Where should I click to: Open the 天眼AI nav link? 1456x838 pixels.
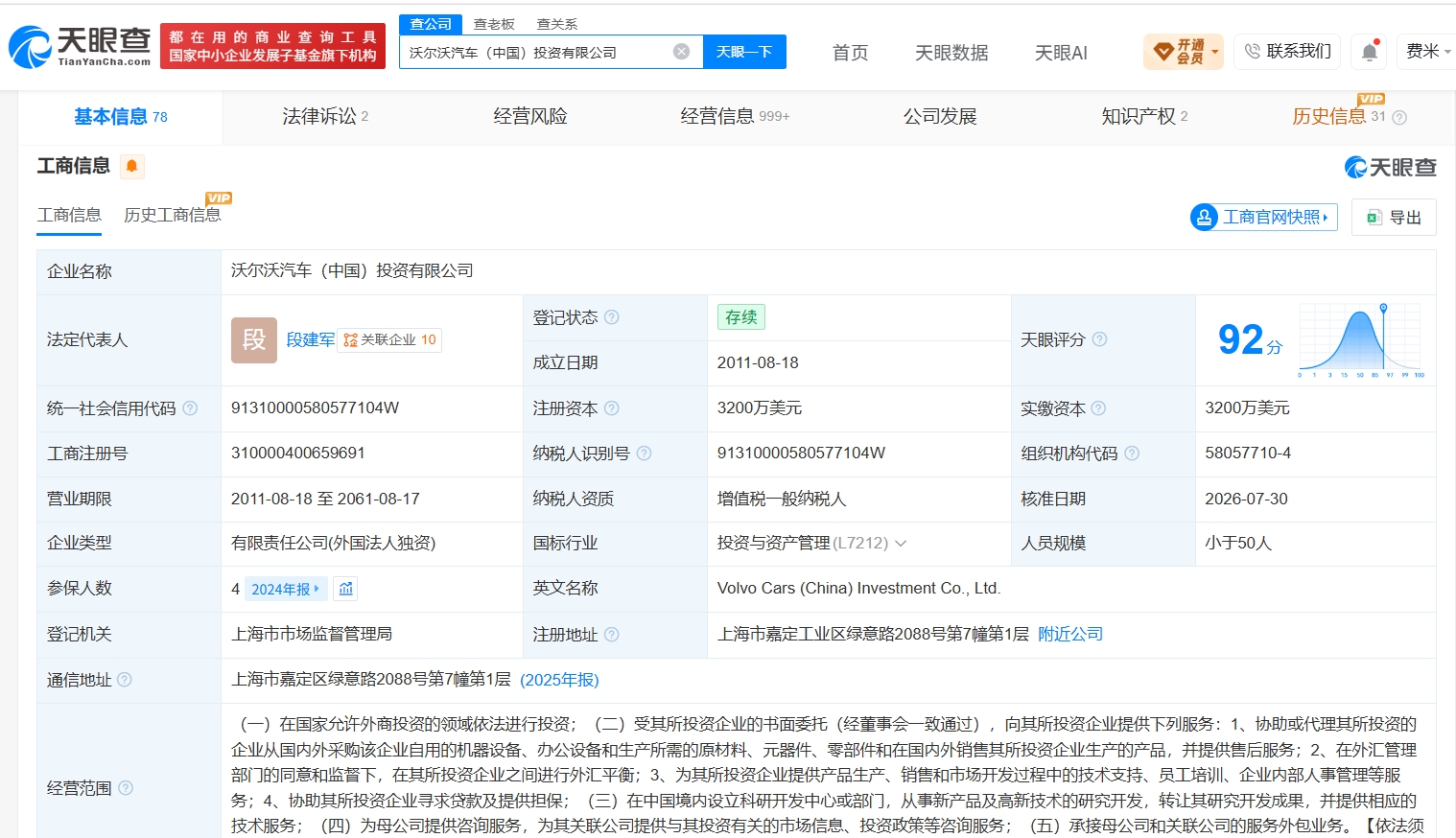1061,53
